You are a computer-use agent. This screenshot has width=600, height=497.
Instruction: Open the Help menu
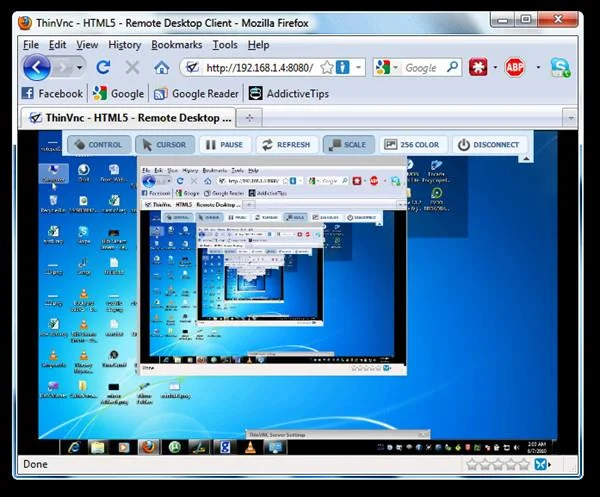[258, 45]
